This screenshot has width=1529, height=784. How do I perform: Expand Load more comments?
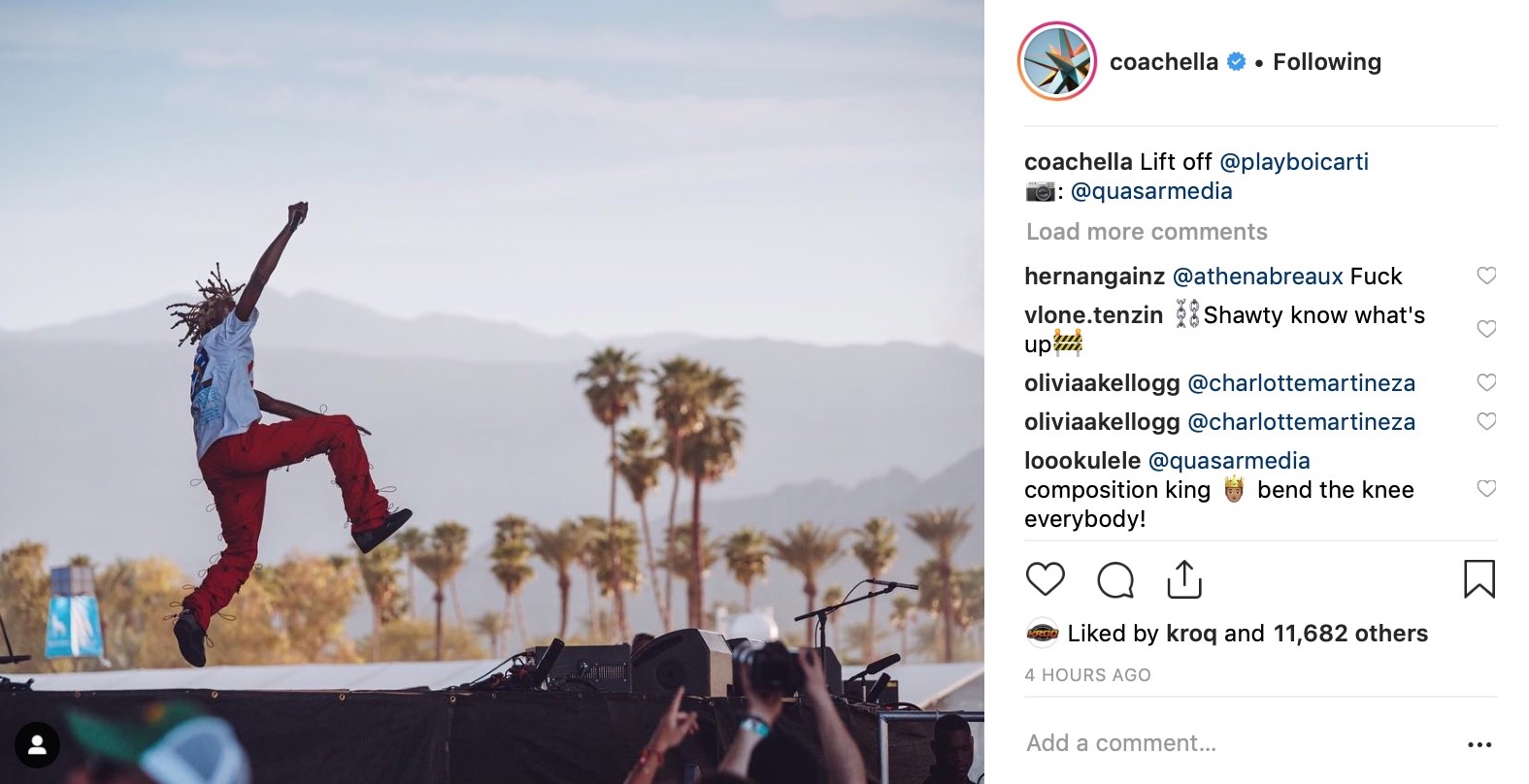click(x=1147, y=232)
